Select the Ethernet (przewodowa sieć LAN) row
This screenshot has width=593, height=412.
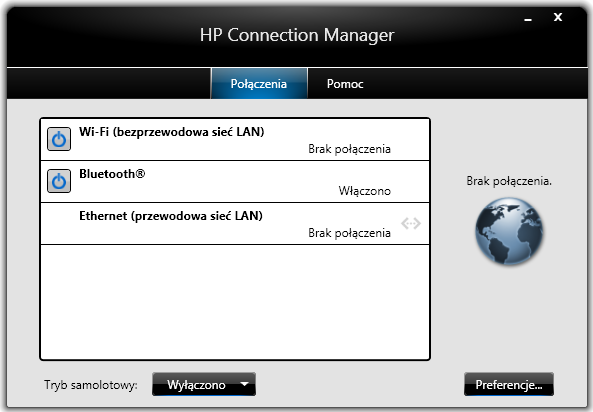pos(235,224)
